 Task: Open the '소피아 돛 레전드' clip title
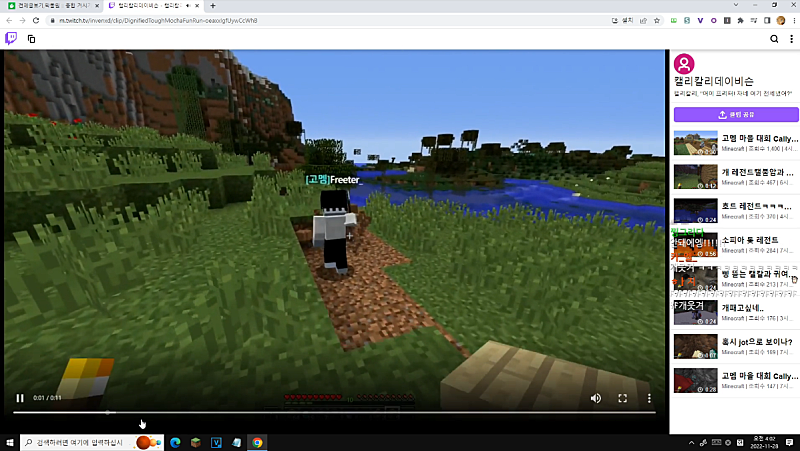(x=749, y=240)
